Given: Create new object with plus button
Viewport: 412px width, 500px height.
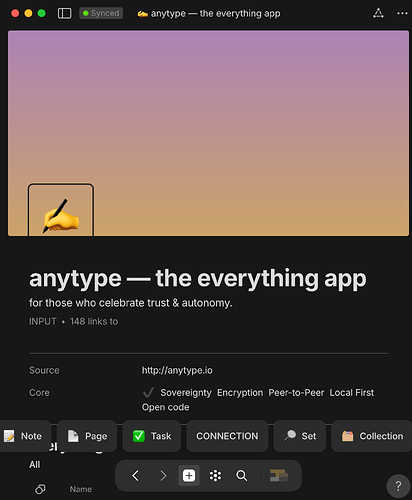Looking at the screenshot, I should click(x=189, y=476).
